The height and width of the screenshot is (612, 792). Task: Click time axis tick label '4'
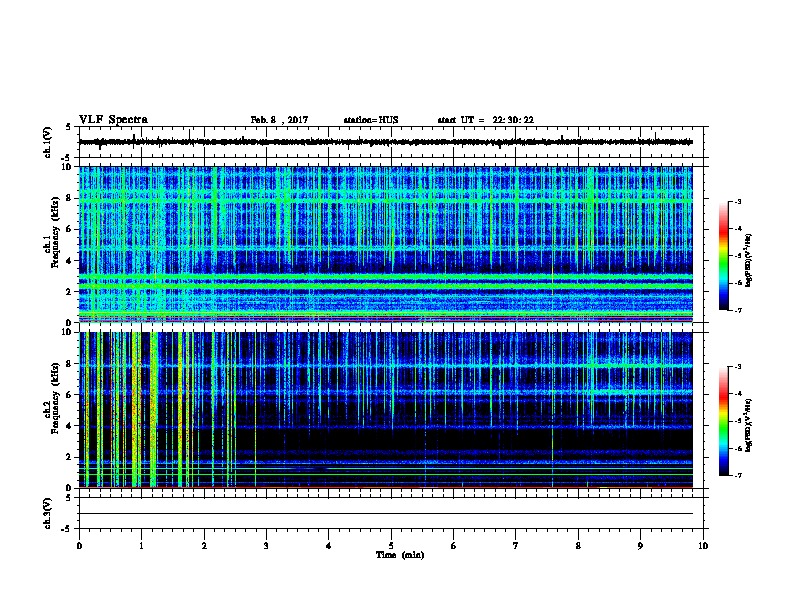click(329, 546)
